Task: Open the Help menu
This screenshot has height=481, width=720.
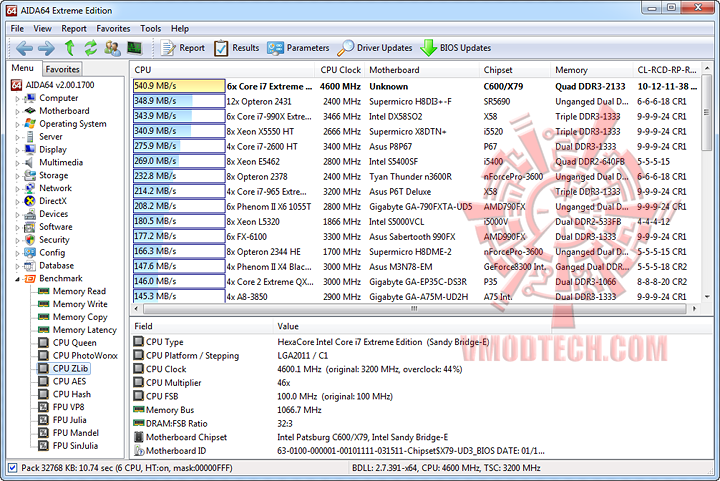Action: coord(180,28)
